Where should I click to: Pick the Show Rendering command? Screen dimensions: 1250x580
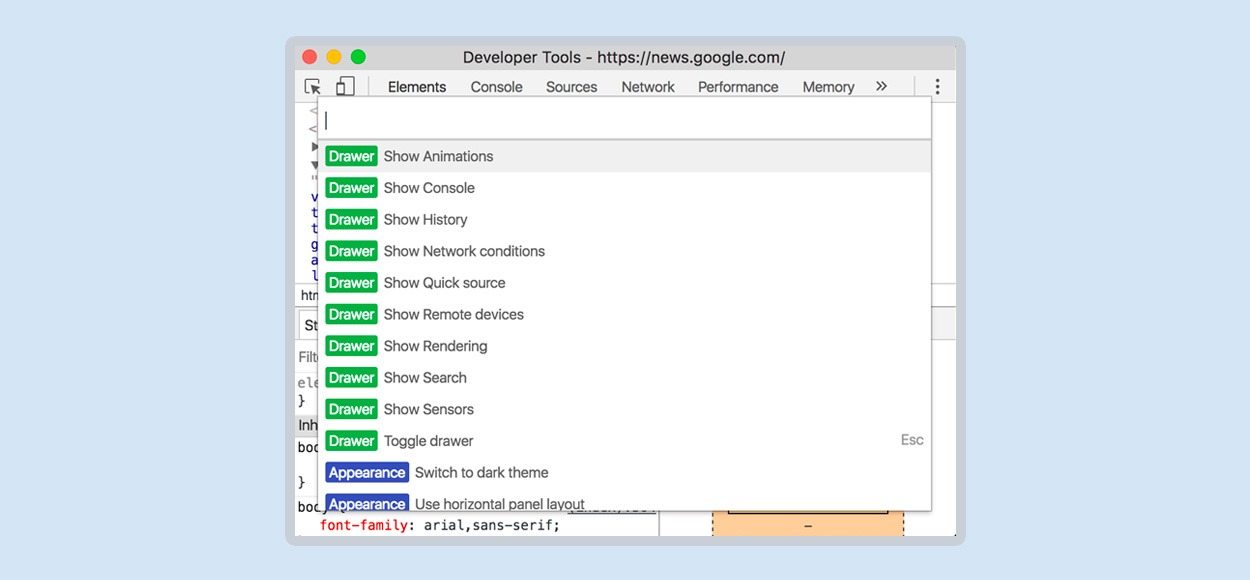coord(625,346)
